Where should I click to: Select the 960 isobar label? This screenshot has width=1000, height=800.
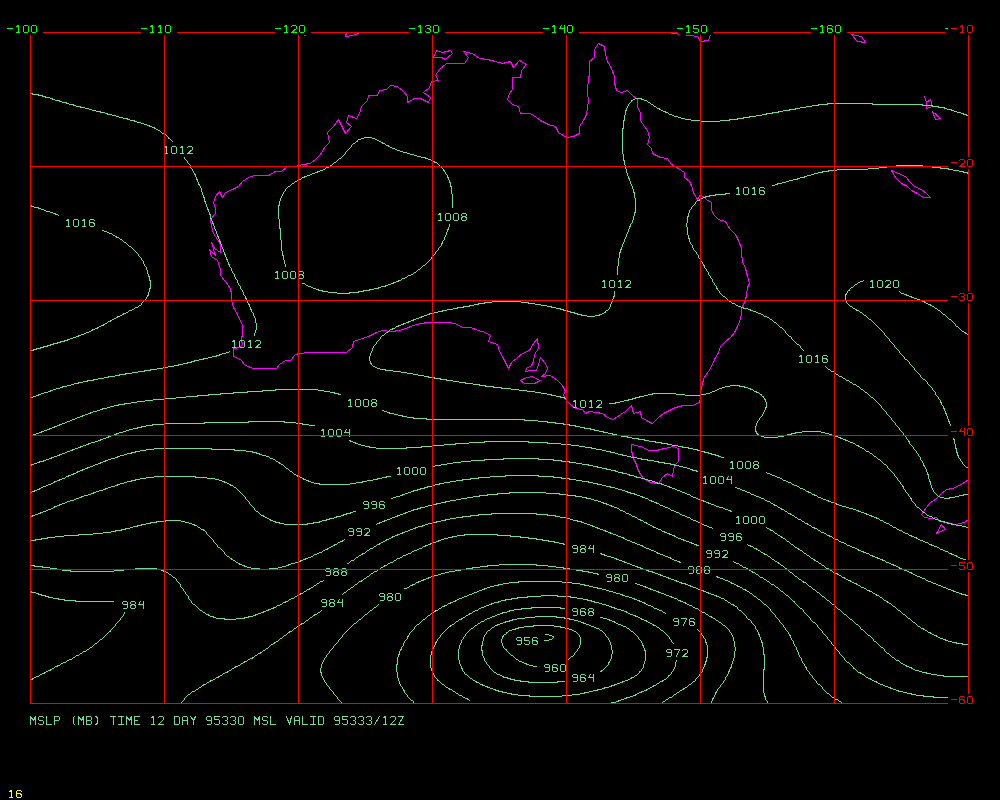pyautogui.click(x=554, y=668)
